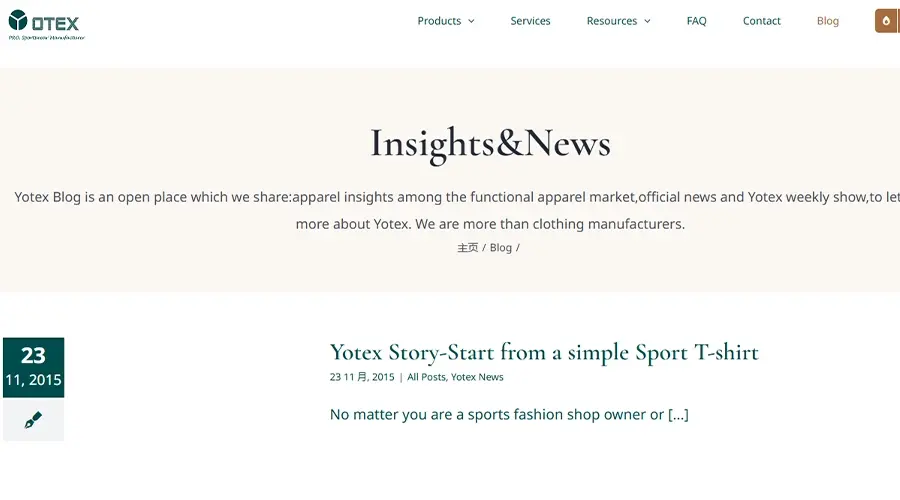Screen dimensions: 900x500
Task: Click the PRO Sportswear Manufacturer tagline
Action: tap(46, 38)
